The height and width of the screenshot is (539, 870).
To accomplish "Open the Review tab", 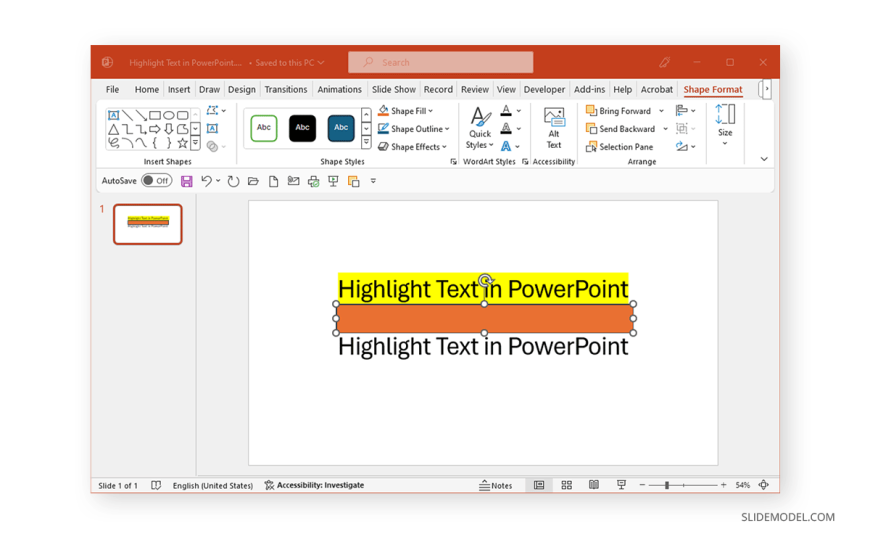I will click(x=475, y=89).
